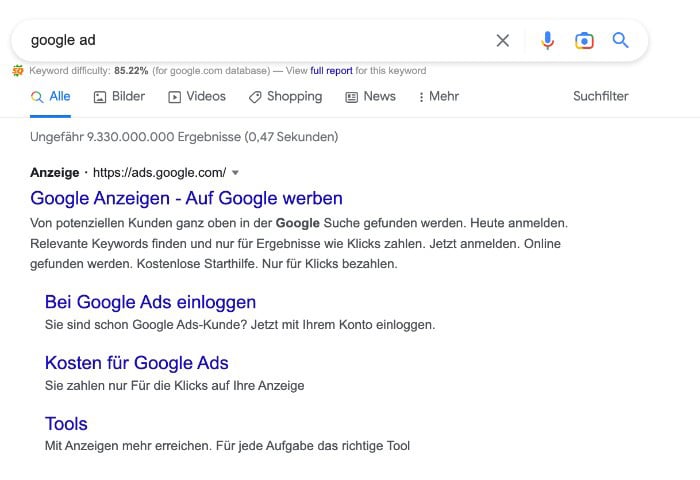The height and width of the screenshot is (480, 700).
Task: Switch to the Shopping tab
Action: 285,96
